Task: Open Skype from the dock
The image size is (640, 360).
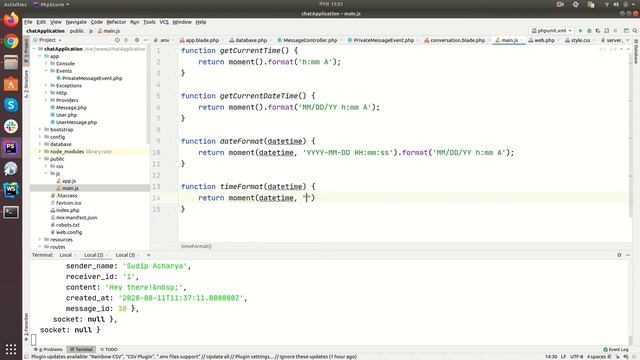Action: (11, 105)
